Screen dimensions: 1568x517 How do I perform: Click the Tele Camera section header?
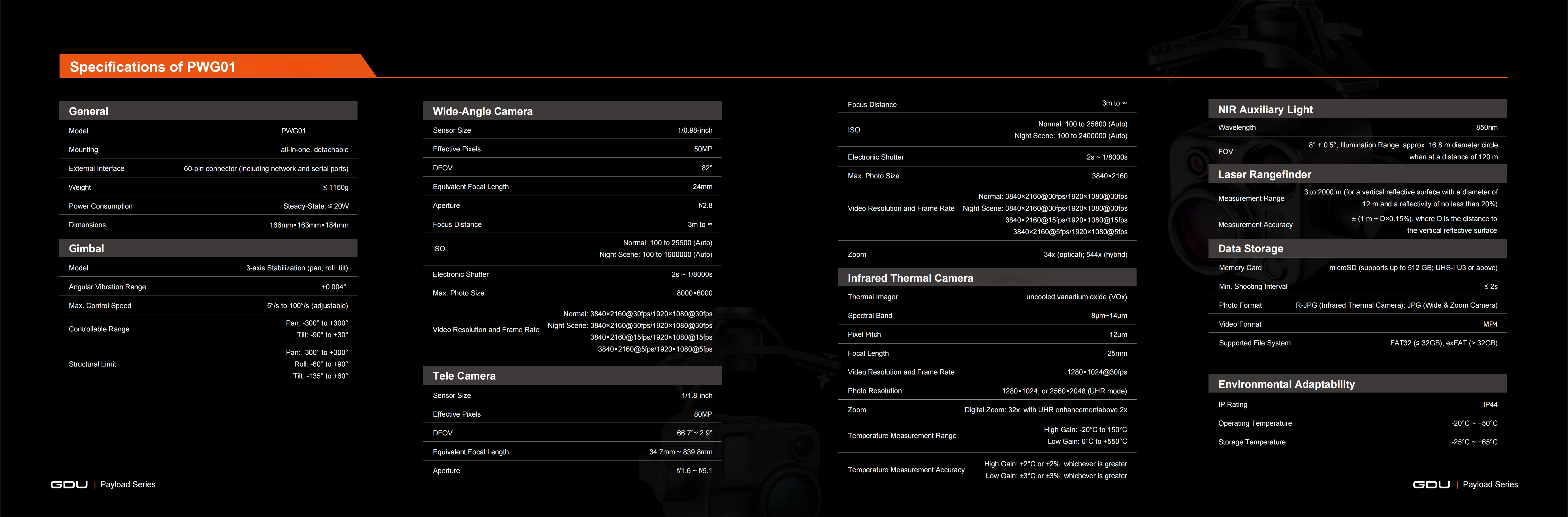(x=464, y=376)
